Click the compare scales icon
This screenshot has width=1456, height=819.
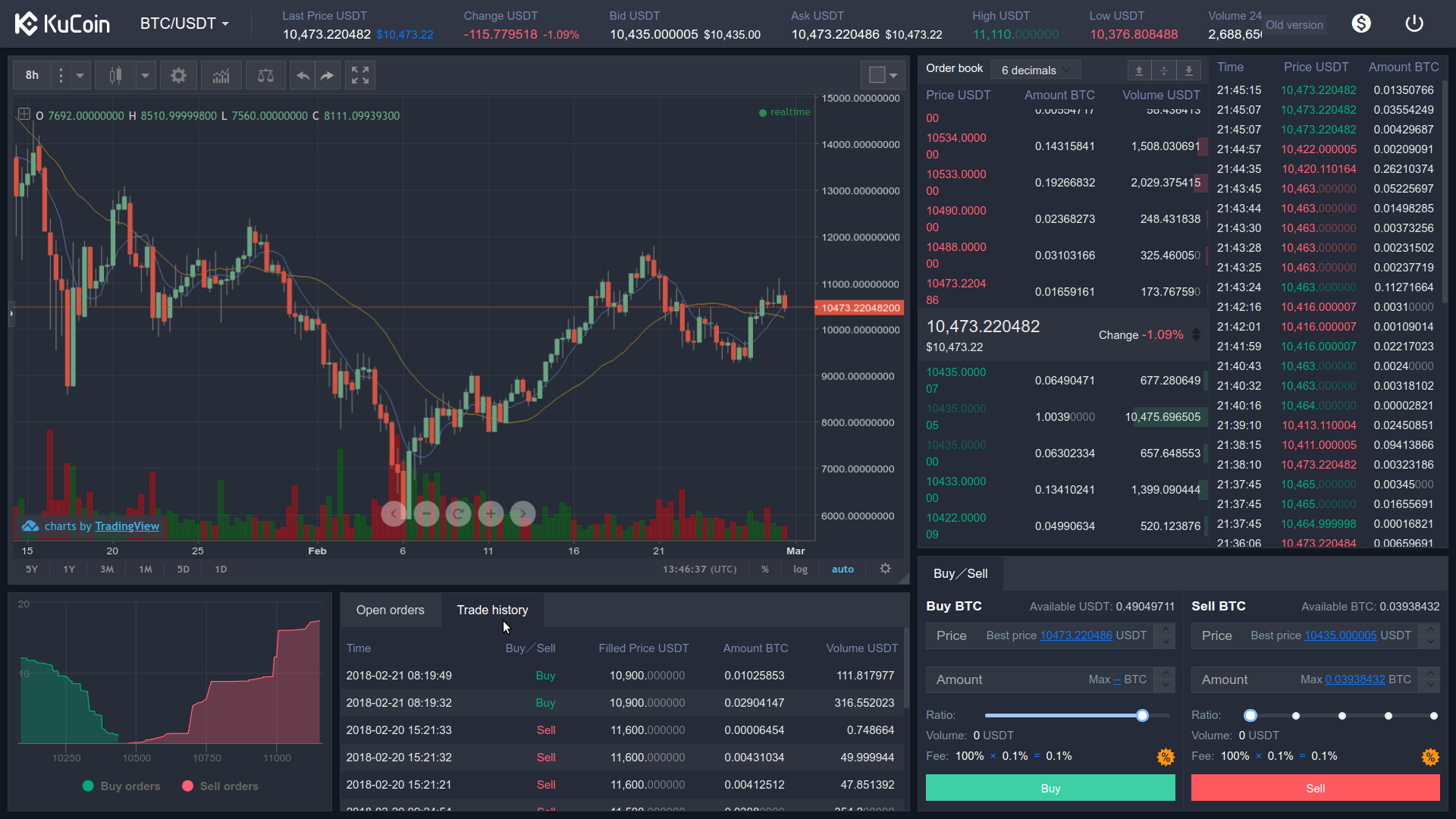pos(265,75)
